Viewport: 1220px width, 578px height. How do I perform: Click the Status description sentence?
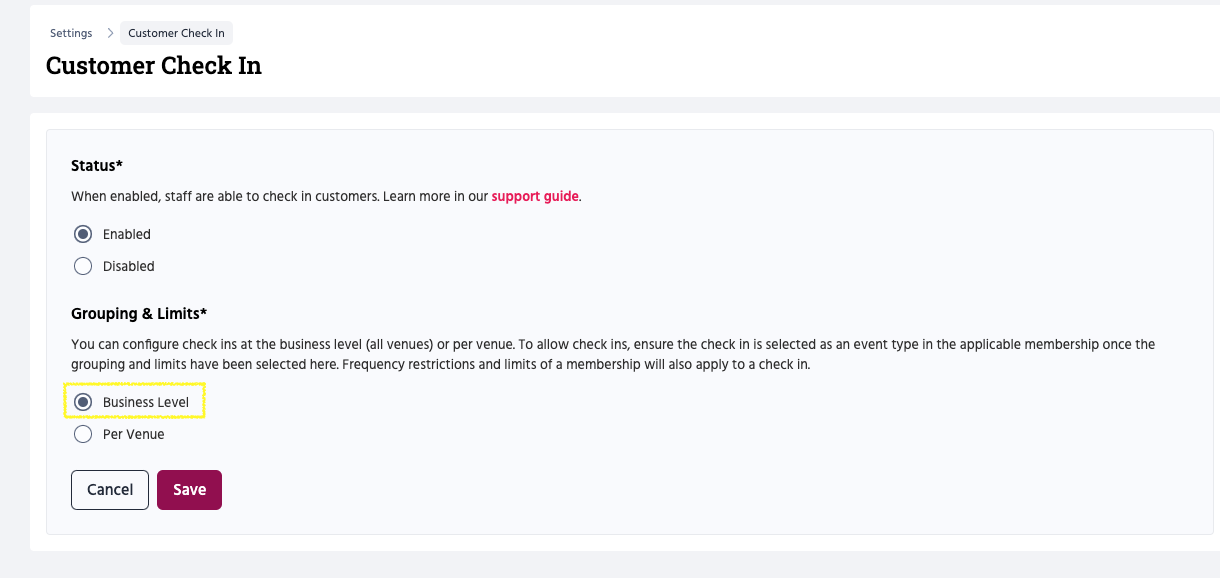coord(280,196)
